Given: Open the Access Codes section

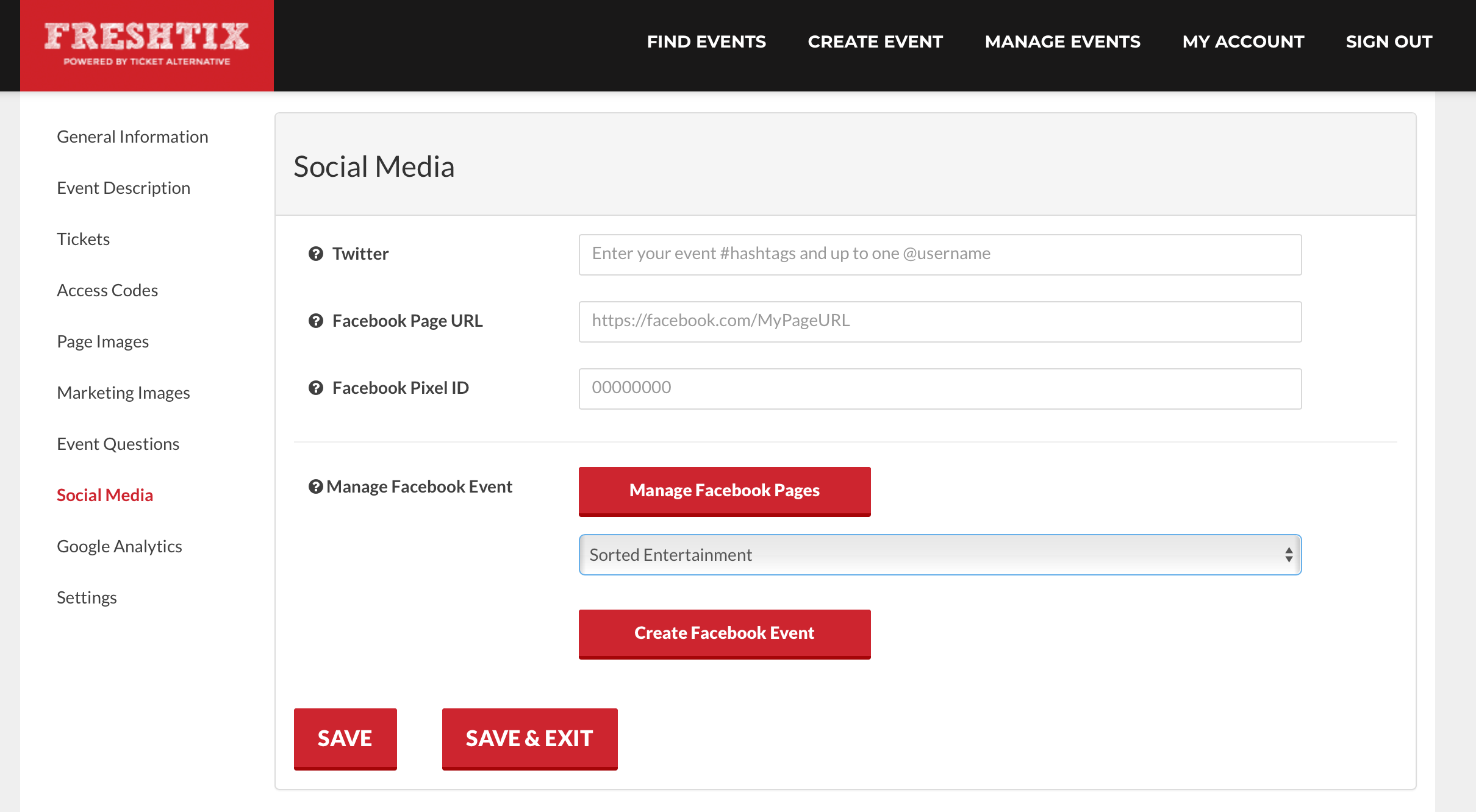Looking at the screenshot, I should pos(107,290).
